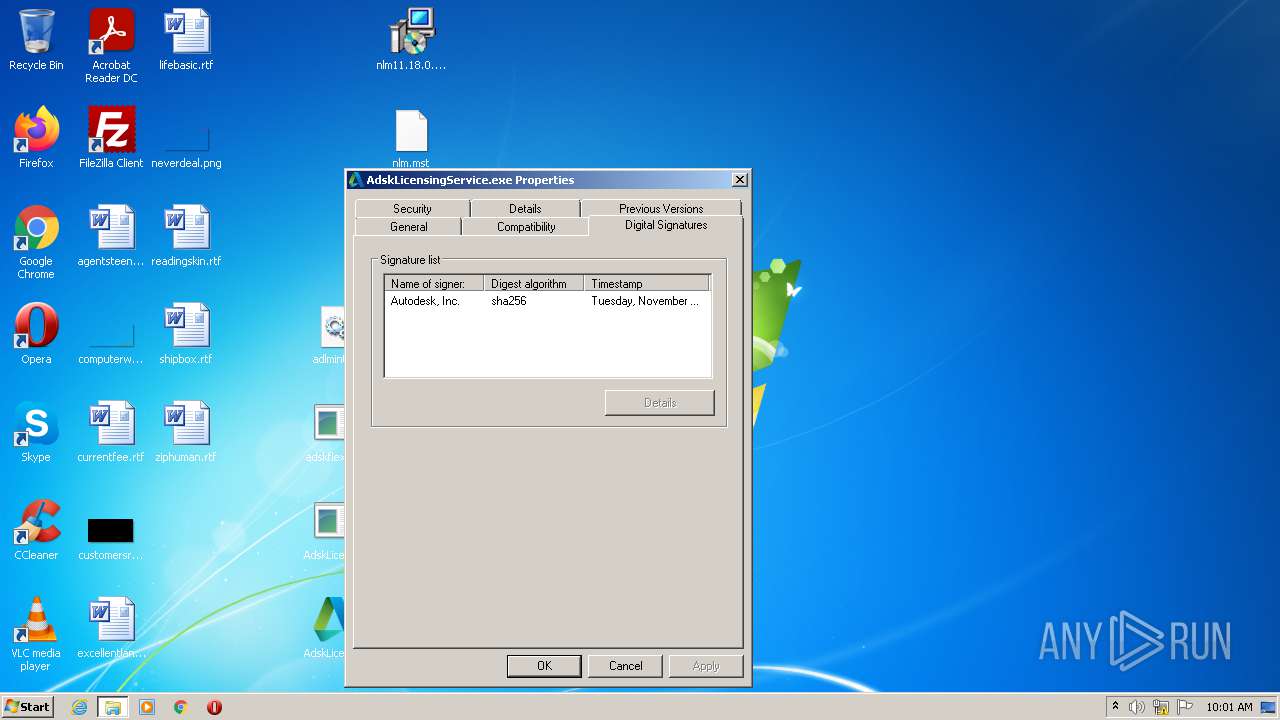Image resolution: width=1280 pixels, height=720 pixels.
Task: Sort by Name of signer column
Action: click(x=434, y=284)
